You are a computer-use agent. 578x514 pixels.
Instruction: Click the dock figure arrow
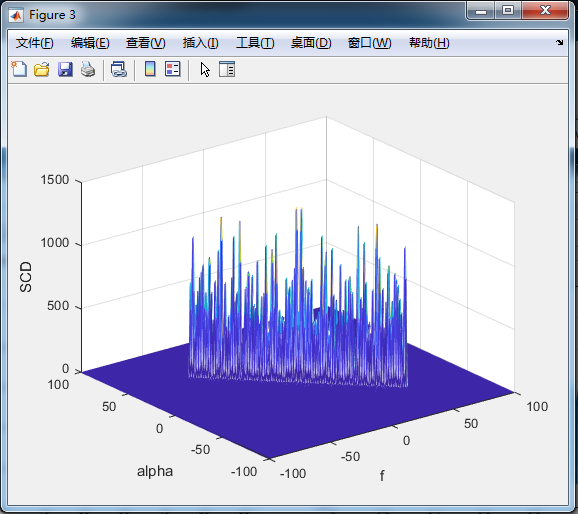[560, 42]
